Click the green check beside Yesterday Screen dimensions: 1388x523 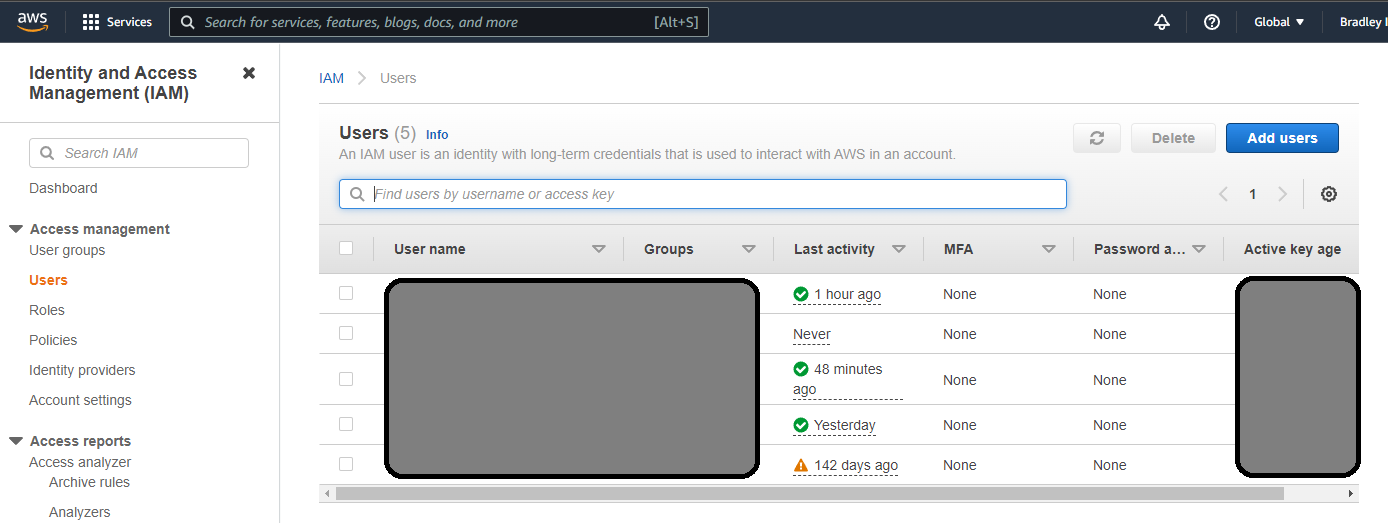[x=801, y=425]
